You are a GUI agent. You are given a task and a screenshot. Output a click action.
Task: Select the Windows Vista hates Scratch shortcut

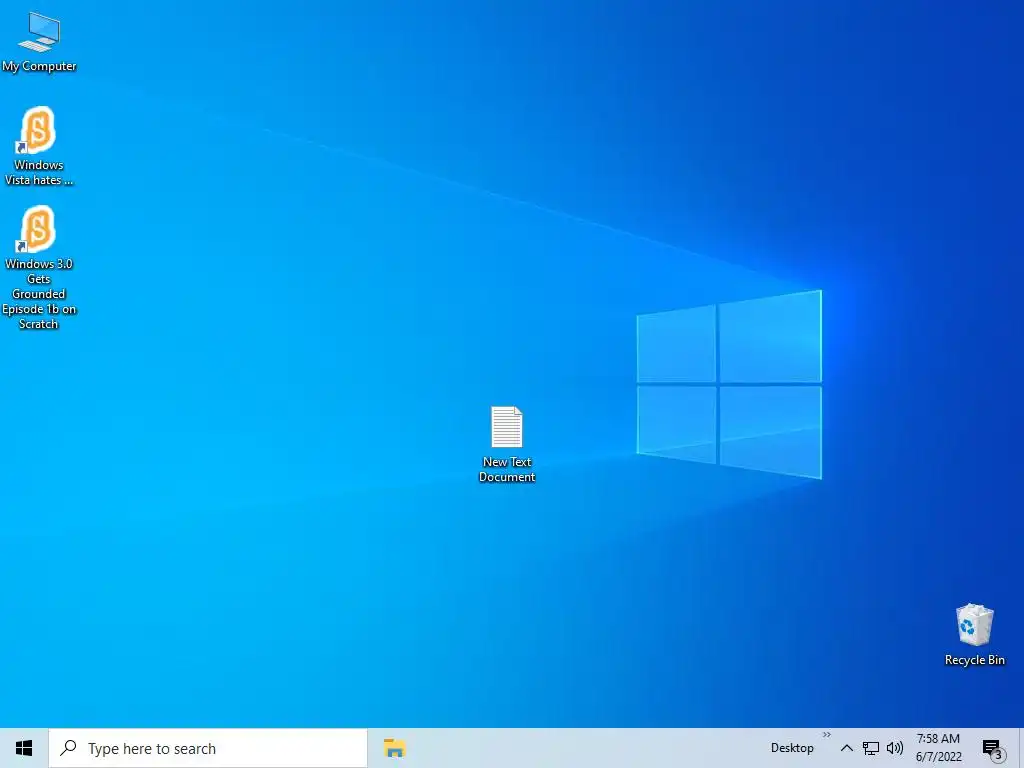(x=39, y=146)
